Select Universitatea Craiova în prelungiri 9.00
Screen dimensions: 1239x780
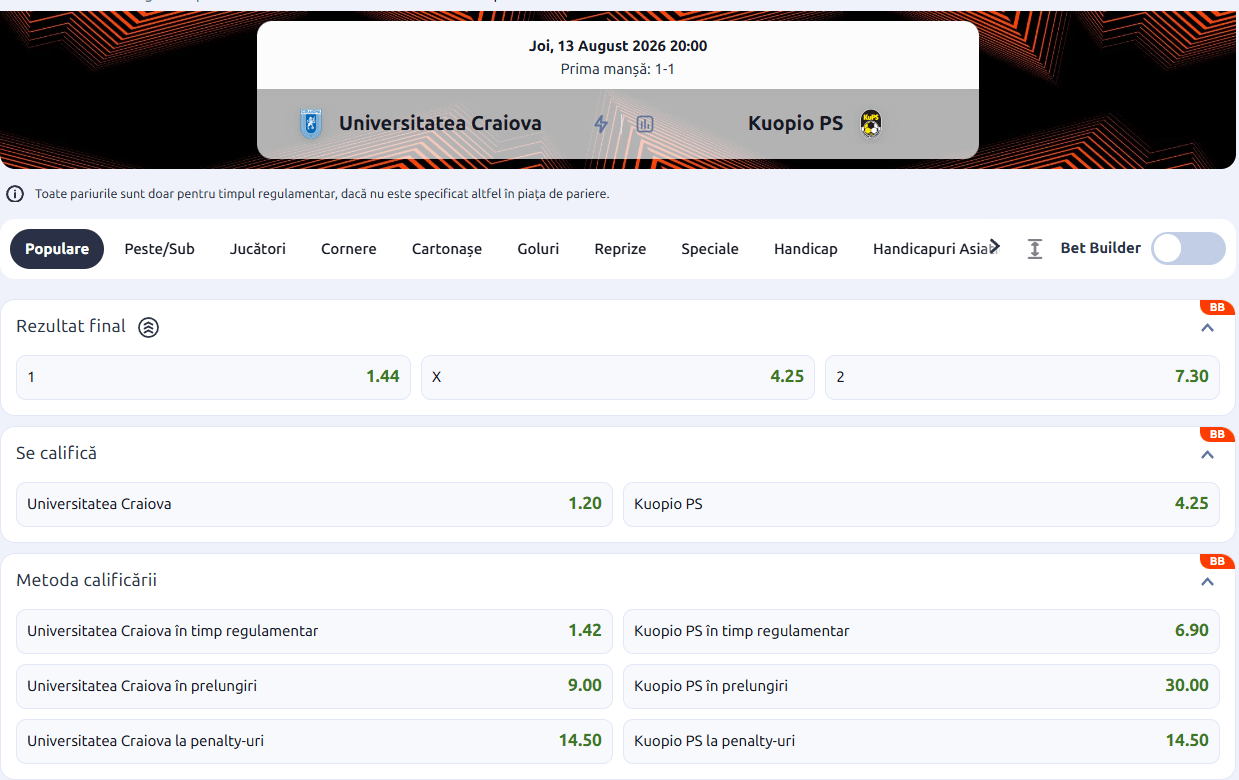pos(314,686)
